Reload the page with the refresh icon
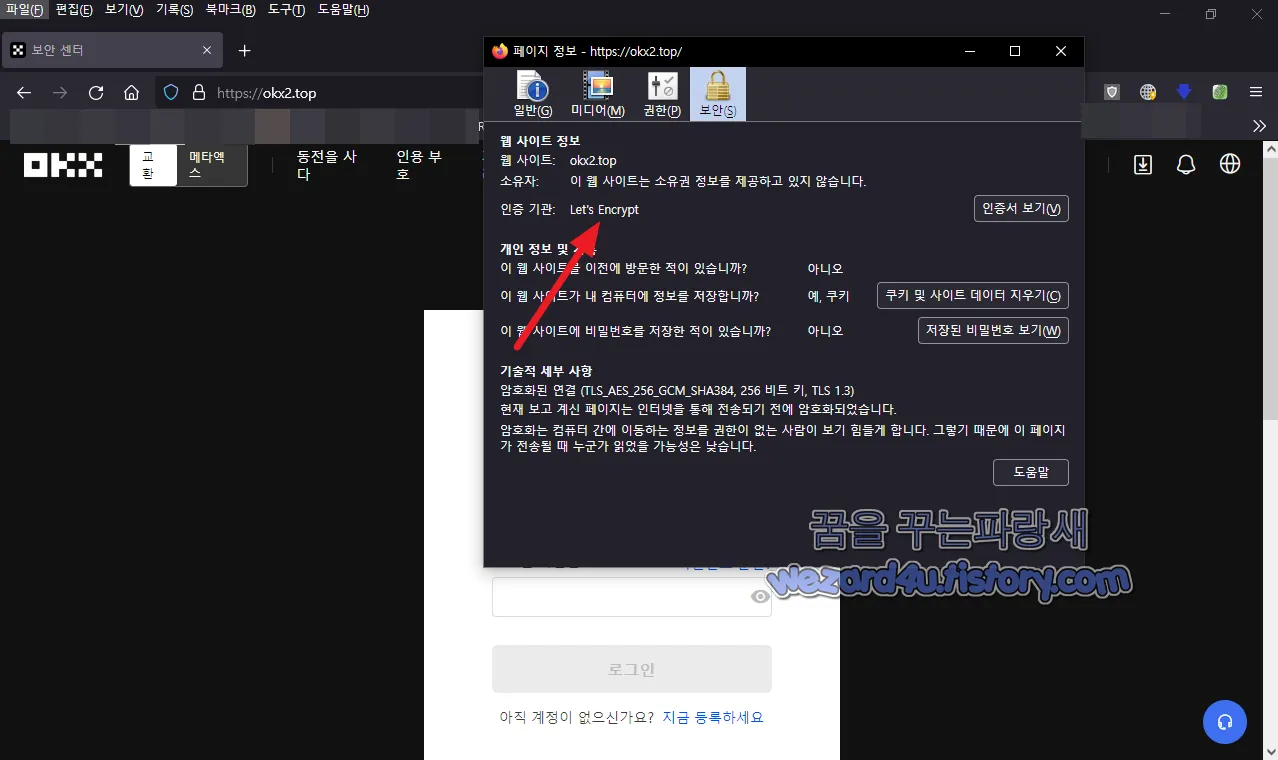Screen dimensions: 1278x760 [96, 92]
